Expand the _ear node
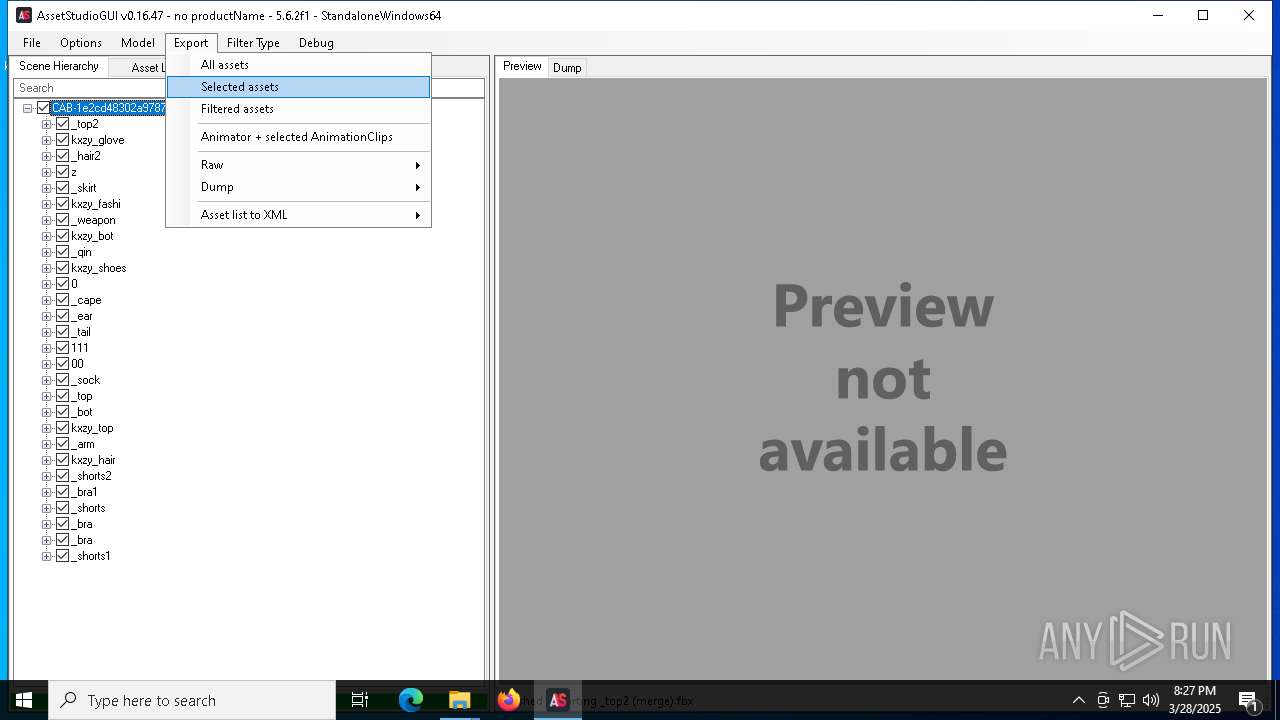Image resolution: width=1280 pixels, height=720 pixels. point(46,316)
